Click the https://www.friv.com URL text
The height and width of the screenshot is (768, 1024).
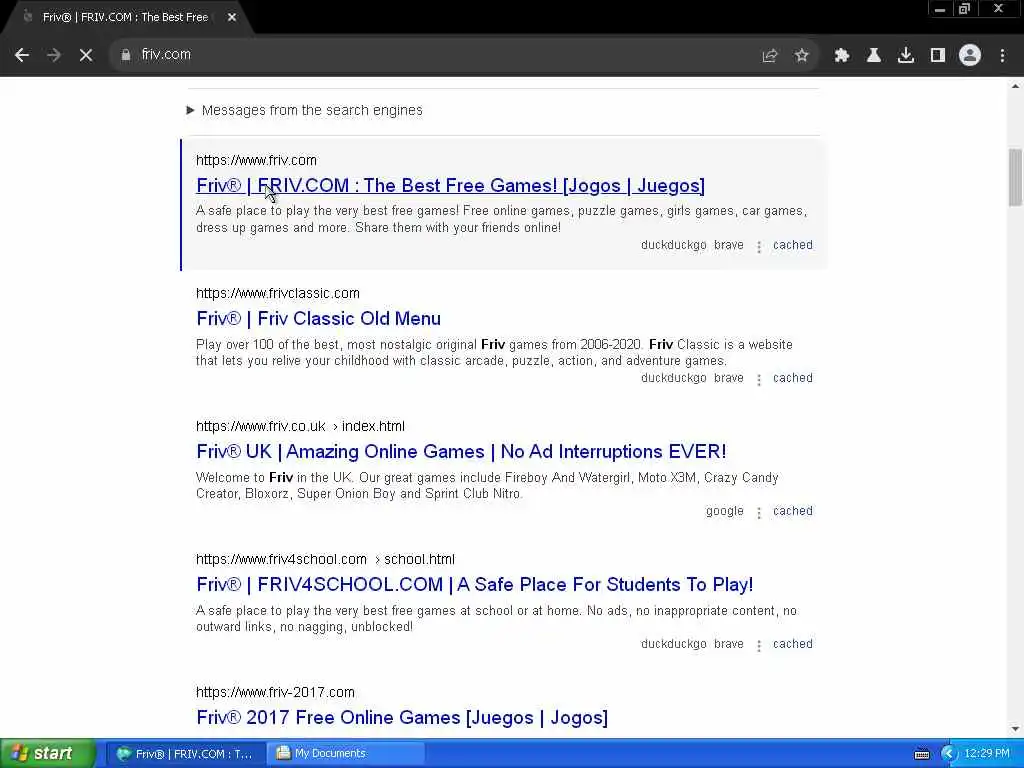[x=257, y=161]
